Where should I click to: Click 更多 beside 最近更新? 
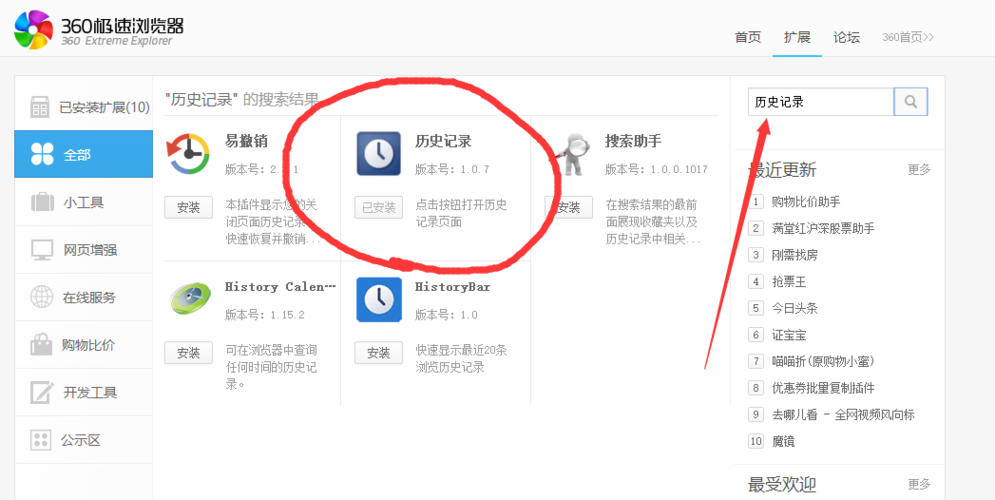pos(919,169)
